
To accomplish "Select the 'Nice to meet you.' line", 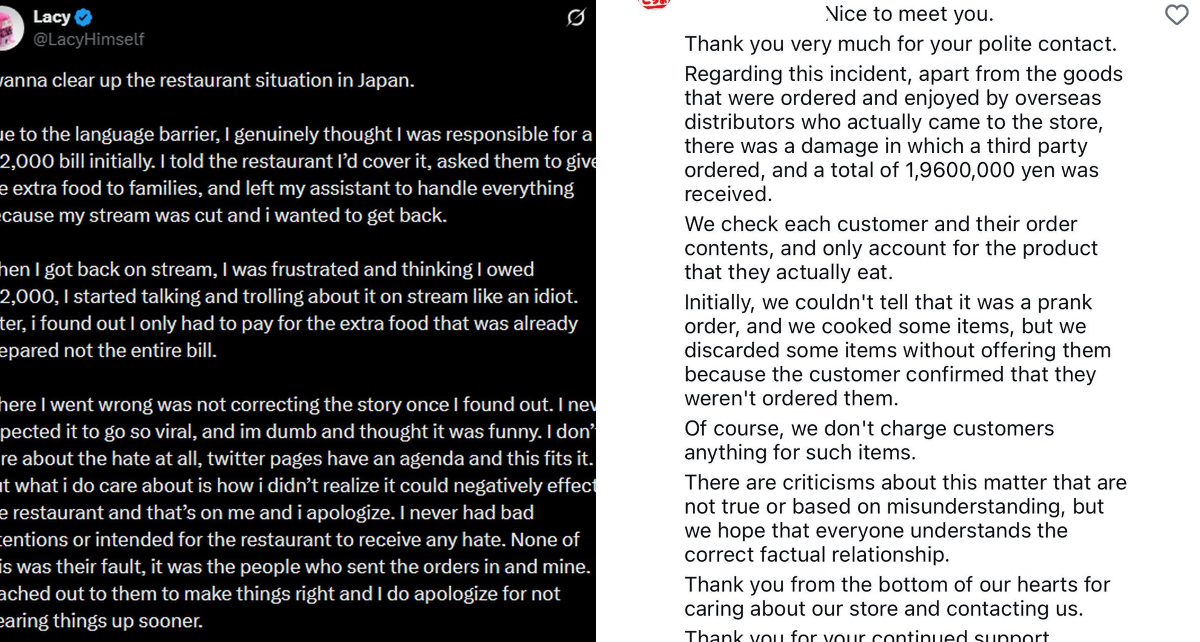I will click(x=909, y=14).
